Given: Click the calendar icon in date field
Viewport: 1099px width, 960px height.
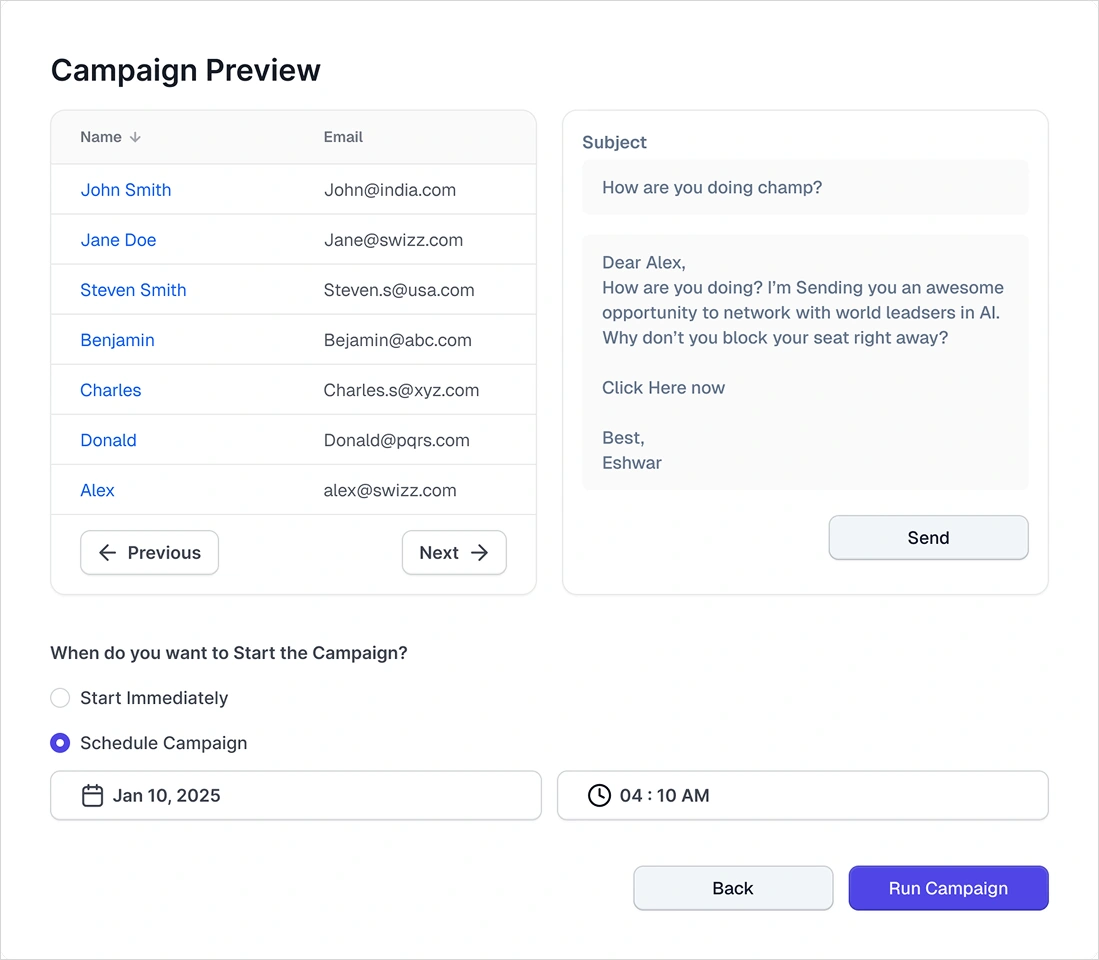Looking at the screenshot, I should point(92,796).
